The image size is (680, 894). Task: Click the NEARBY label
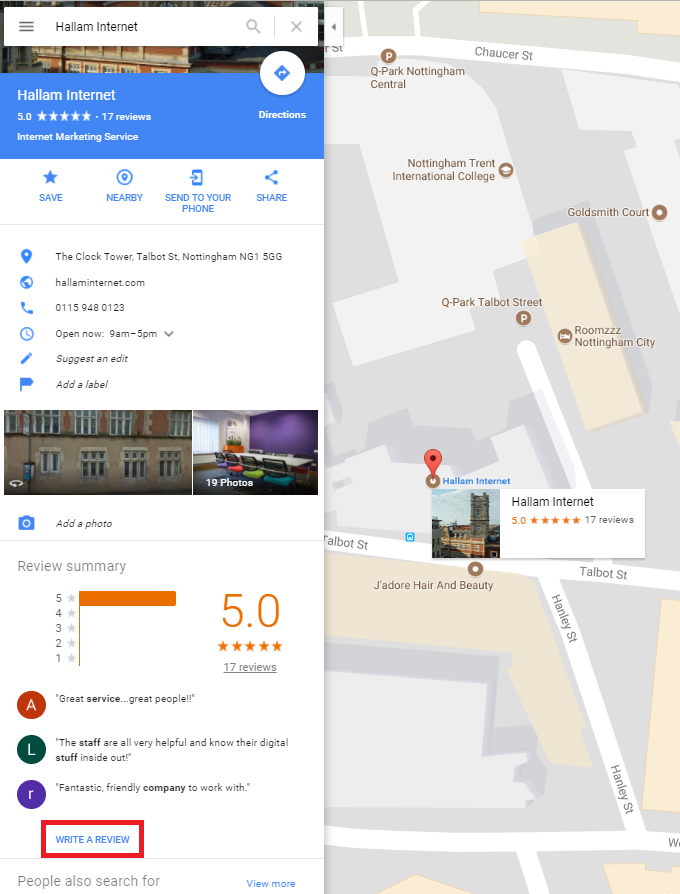[124, 197]
